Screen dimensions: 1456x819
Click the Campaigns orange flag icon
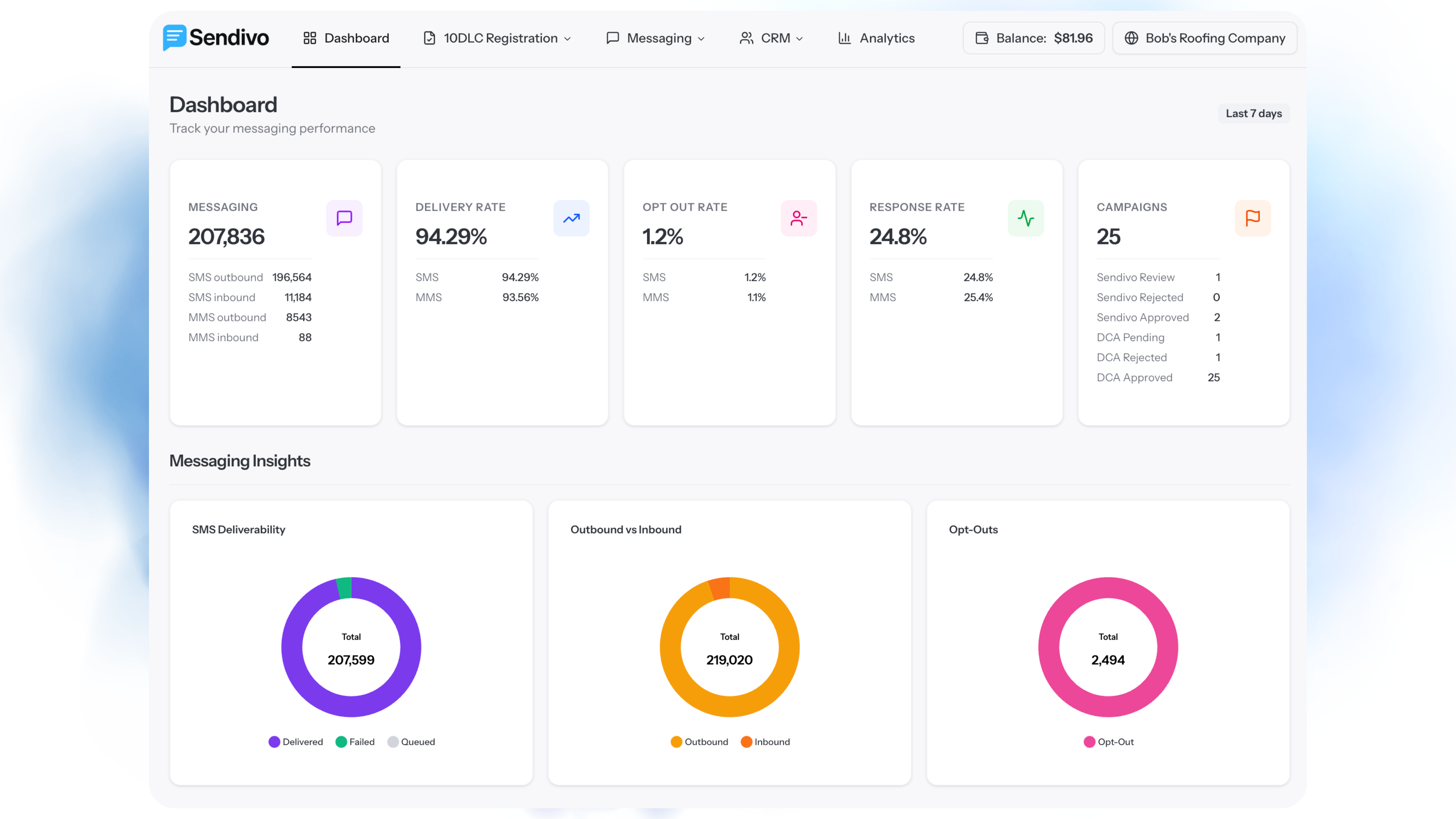1252,218
